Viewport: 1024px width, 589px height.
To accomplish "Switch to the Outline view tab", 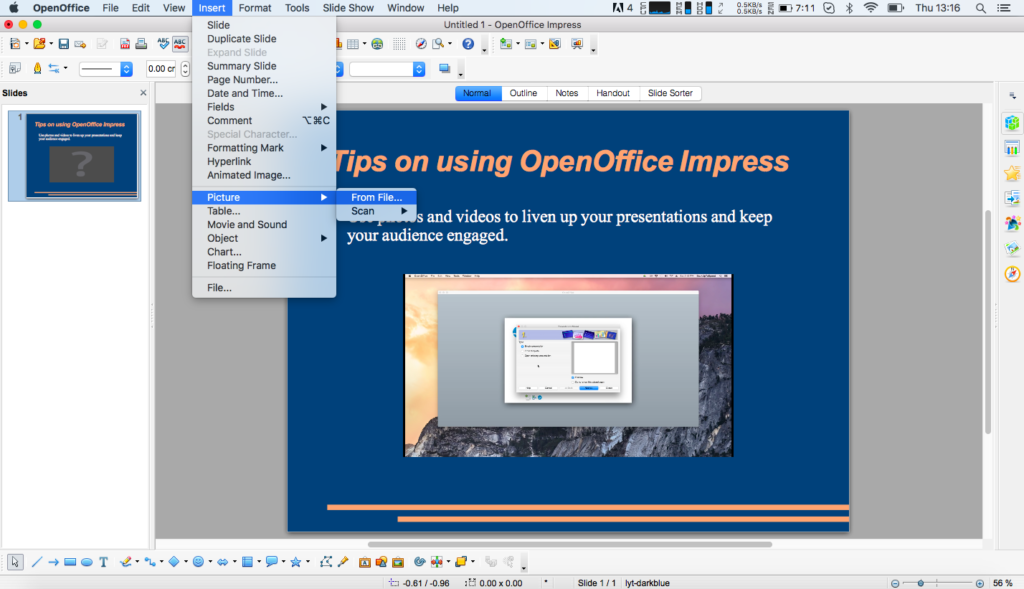I will (x=523, y=93).
